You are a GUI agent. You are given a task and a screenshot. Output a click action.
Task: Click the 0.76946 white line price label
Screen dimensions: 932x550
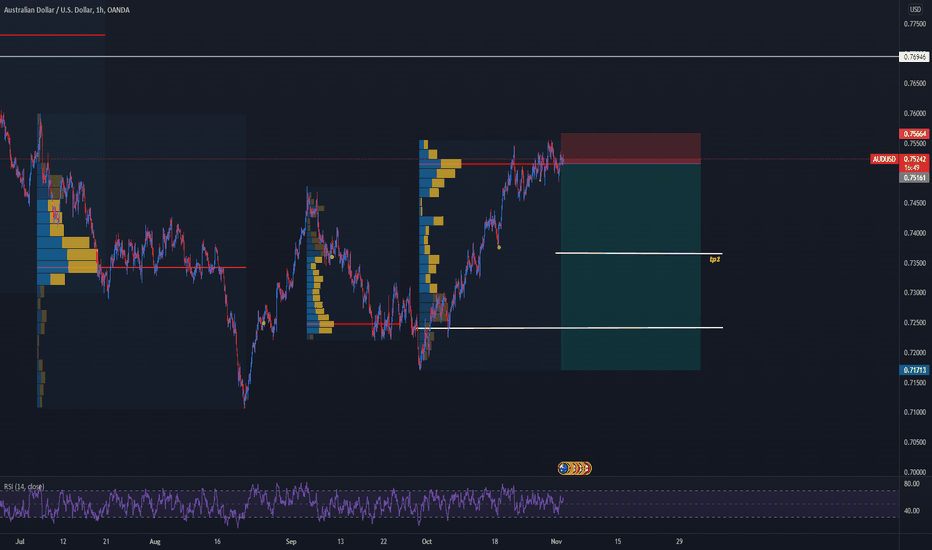(x=914, y=57)
